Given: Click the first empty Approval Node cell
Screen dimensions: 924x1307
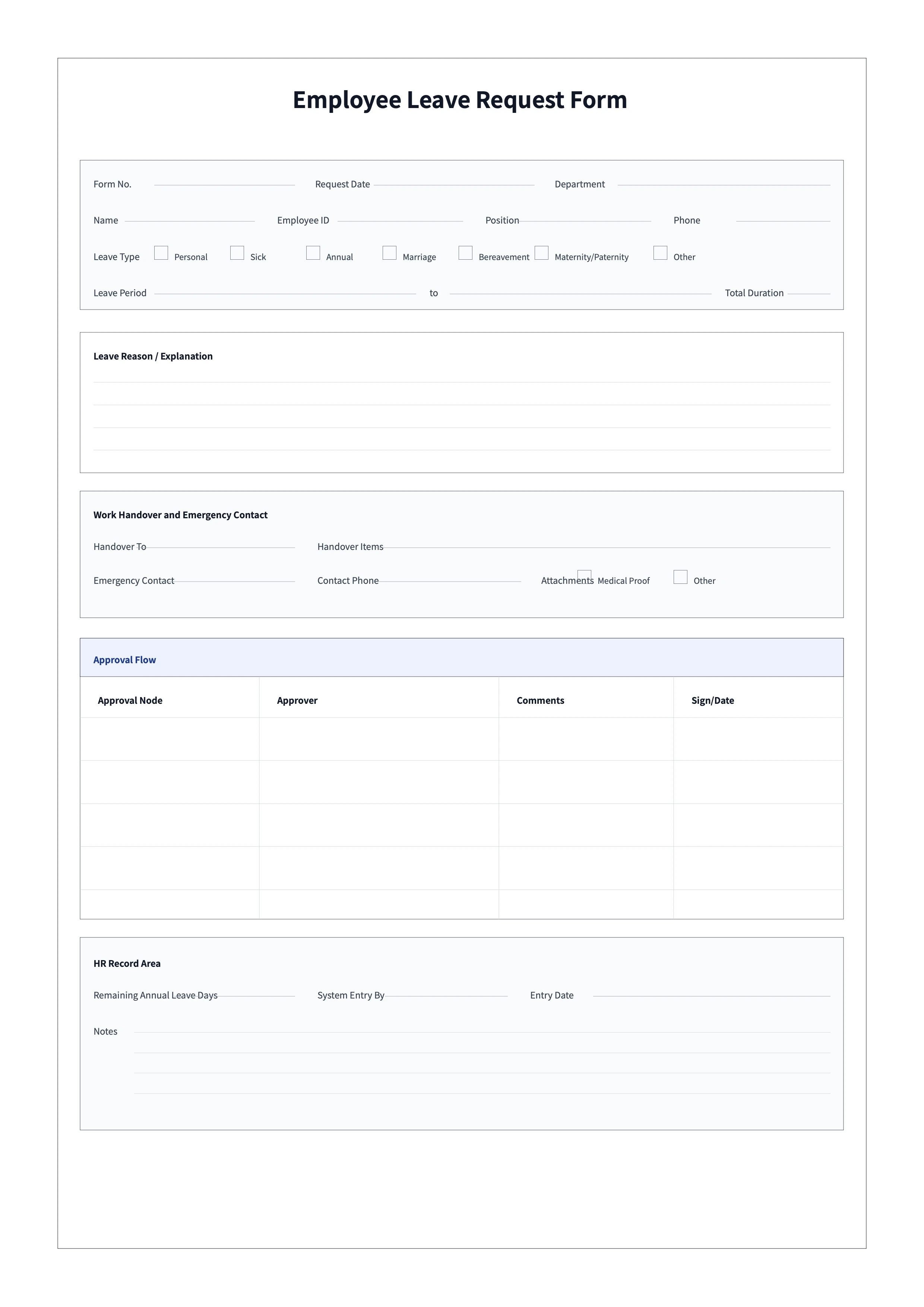Looking at the screenshot, I should [x=170, y=739].
